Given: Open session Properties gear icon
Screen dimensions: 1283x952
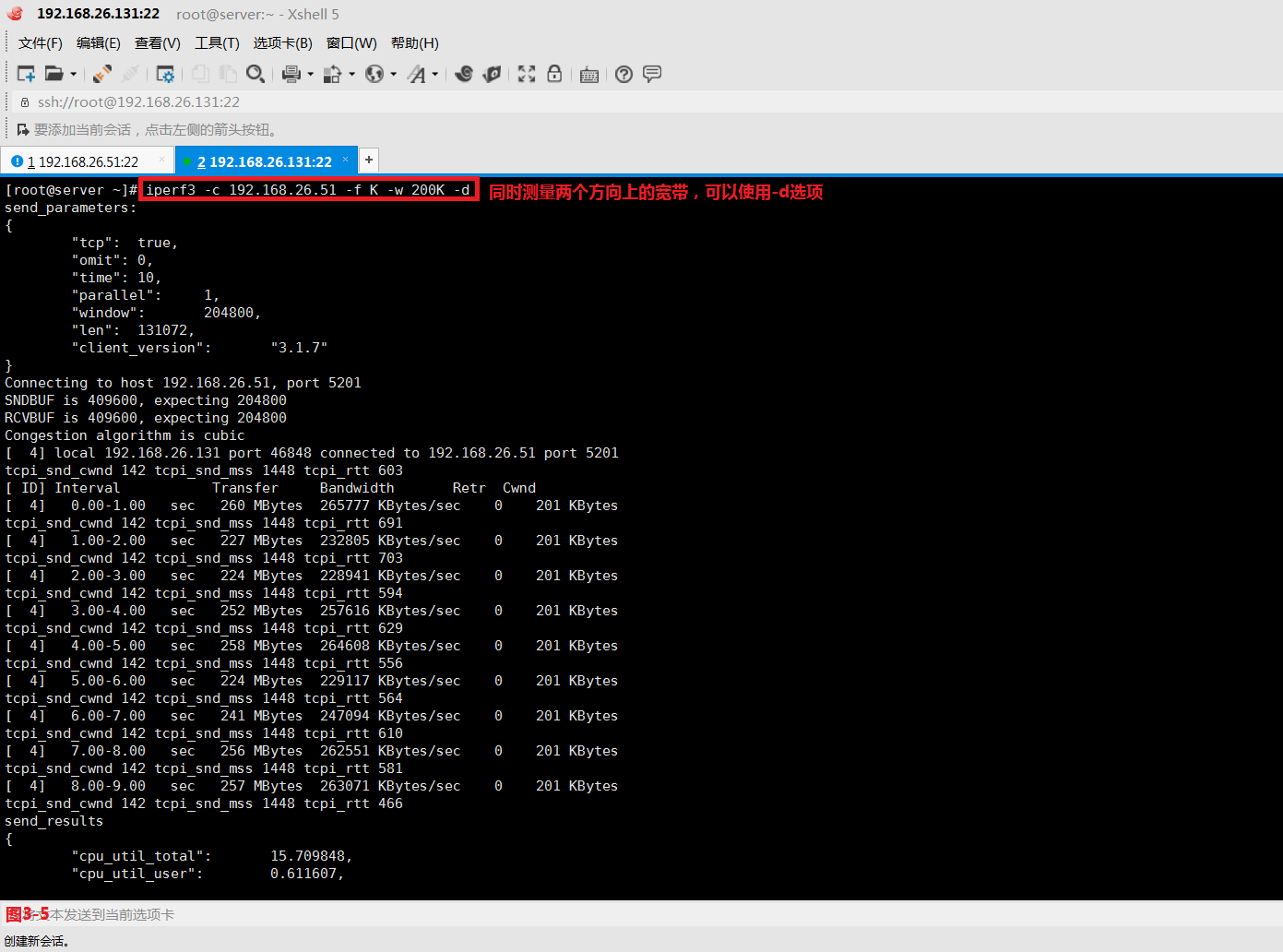Looking at the screenshot, I should pyautogui.click(x=165, y=74).
